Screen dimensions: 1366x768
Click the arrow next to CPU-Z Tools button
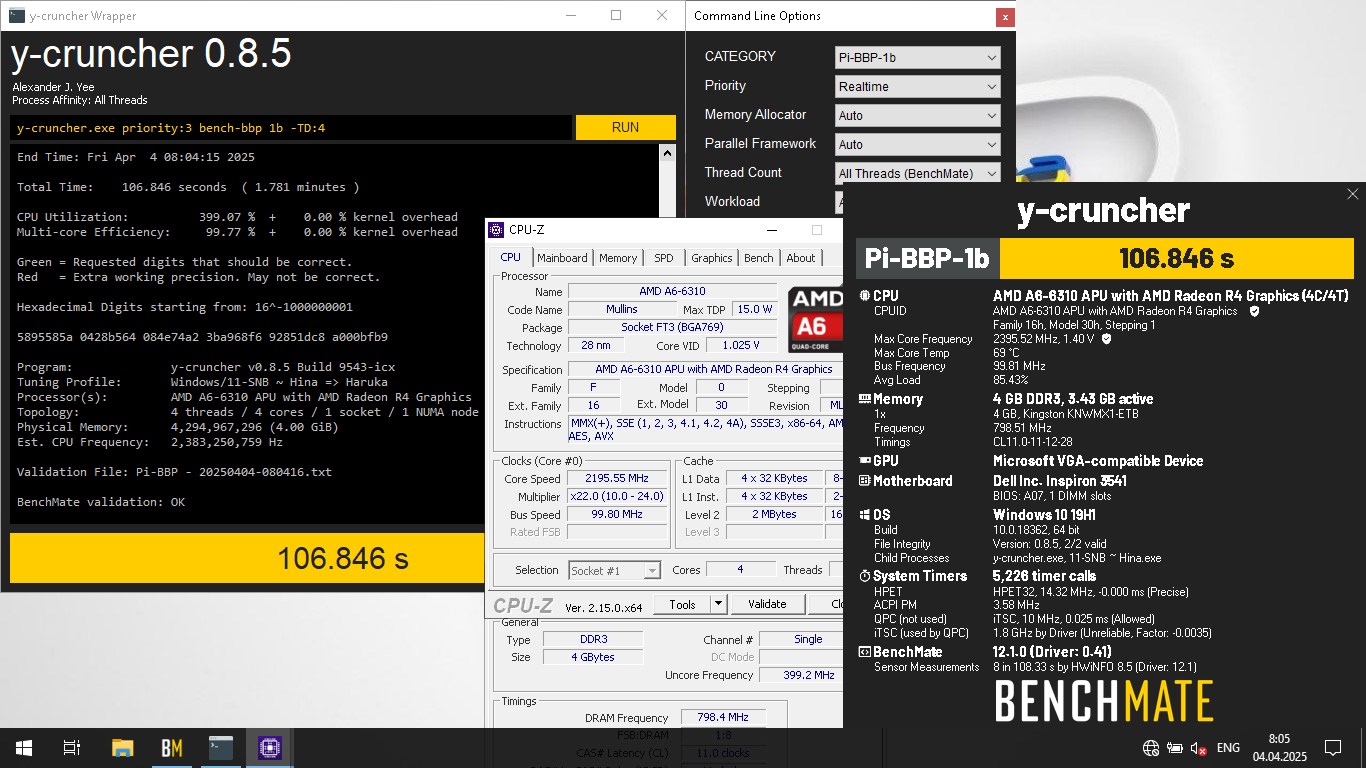click(x=718, y=604)
